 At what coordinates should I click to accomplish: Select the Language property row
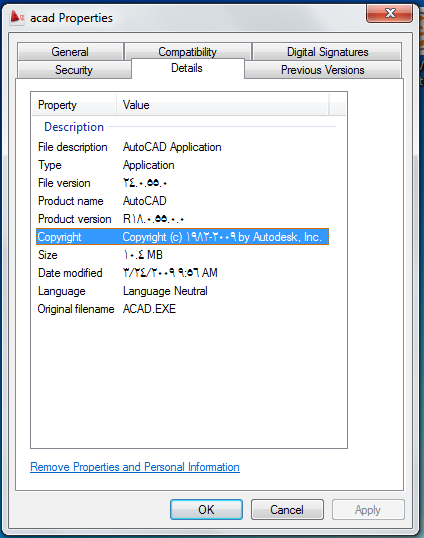tap(182, 291)
